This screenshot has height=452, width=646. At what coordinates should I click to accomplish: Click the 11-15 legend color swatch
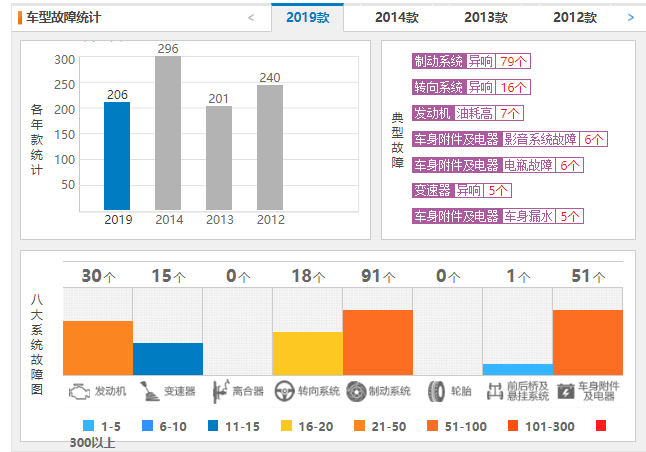pyautogui.click(x=213, y=426)
